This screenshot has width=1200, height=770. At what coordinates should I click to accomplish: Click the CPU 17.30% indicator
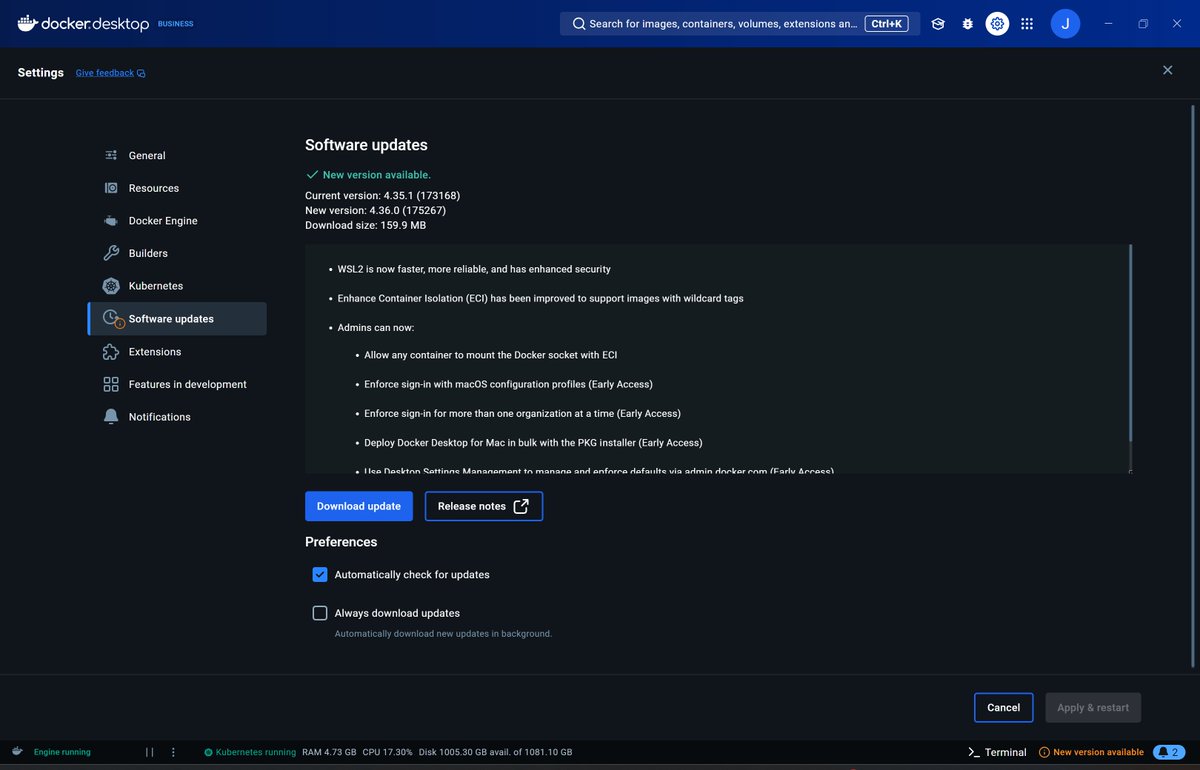(x=387, y=752)
